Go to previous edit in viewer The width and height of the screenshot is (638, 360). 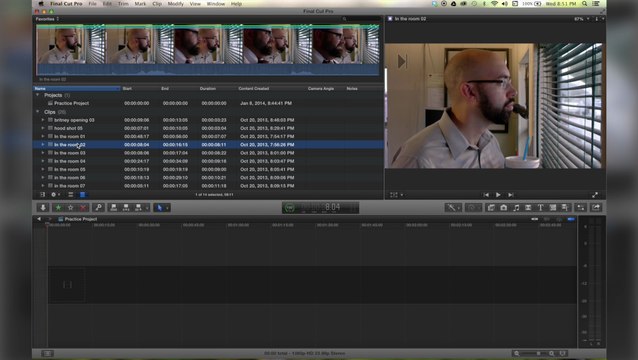tap(486, 195)
